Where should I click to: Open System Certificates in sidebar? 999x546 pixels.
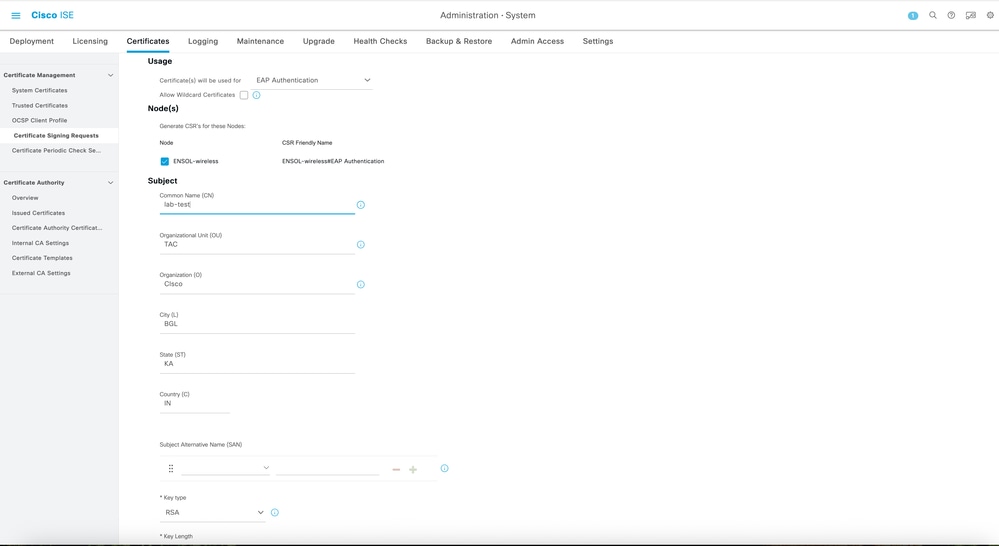pos(40,90)
